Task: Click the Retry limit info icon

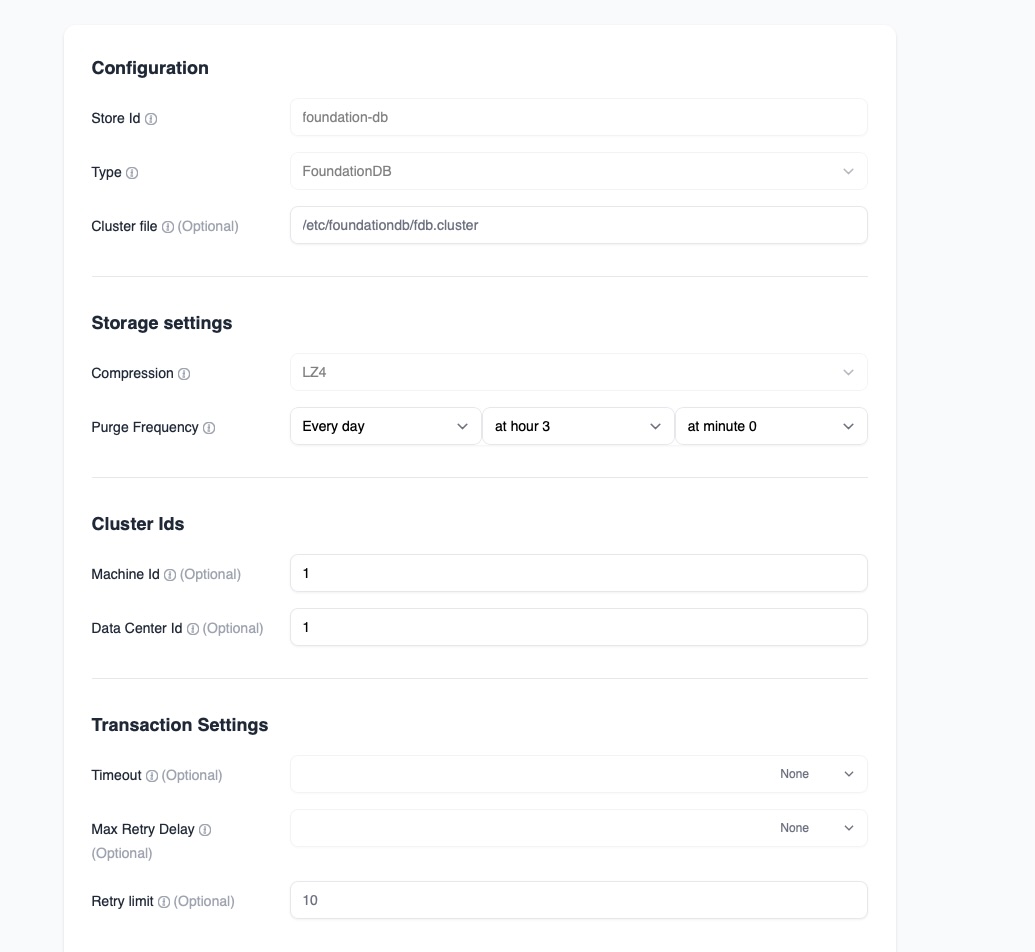Action: (x=164, y=902)
